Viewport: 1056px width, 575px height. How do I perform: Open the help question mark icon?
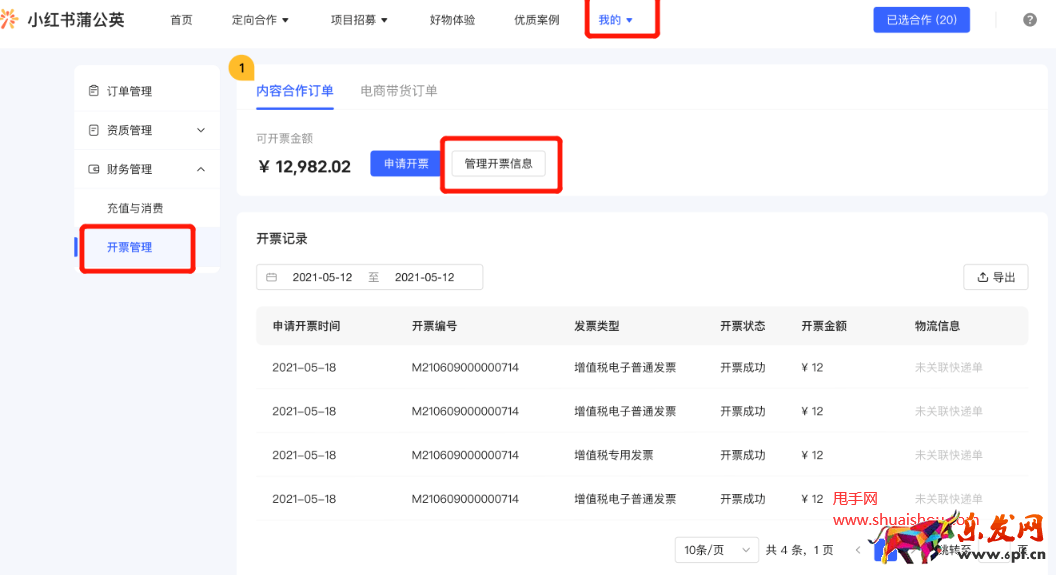point(1030,20)
